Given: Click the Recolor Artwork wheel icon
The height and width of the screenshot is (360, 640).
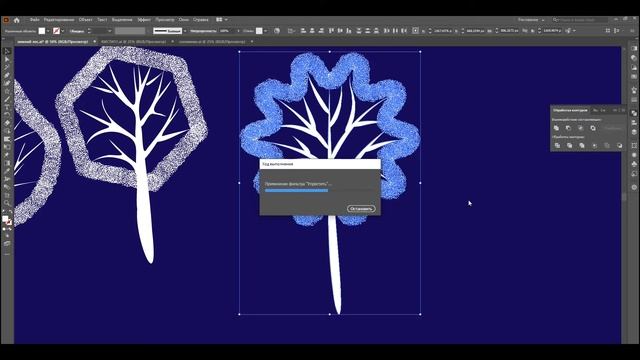Looking at the screenshot, I should pos(277,31).
